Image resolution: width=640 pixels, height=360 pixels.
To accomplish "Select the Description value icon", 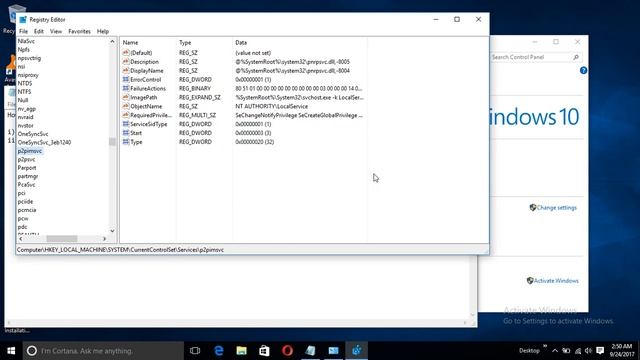I will point(126,62).
